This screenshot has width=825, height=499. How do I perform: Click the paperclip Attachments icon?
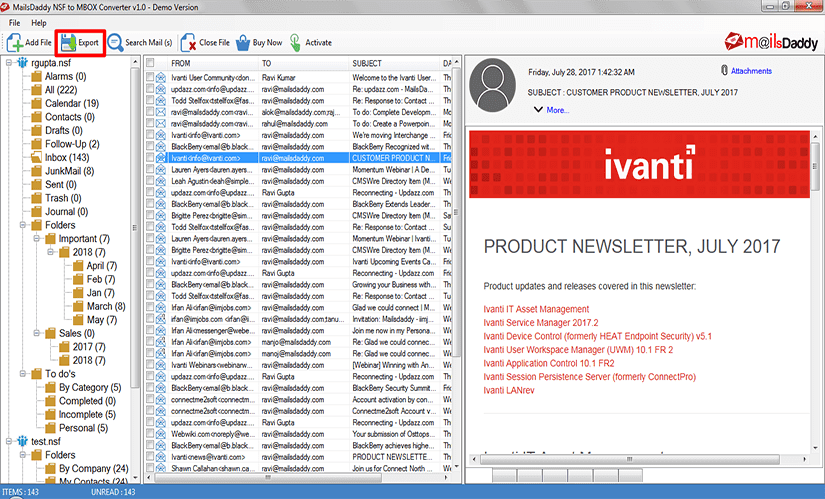tap(724, 71)
